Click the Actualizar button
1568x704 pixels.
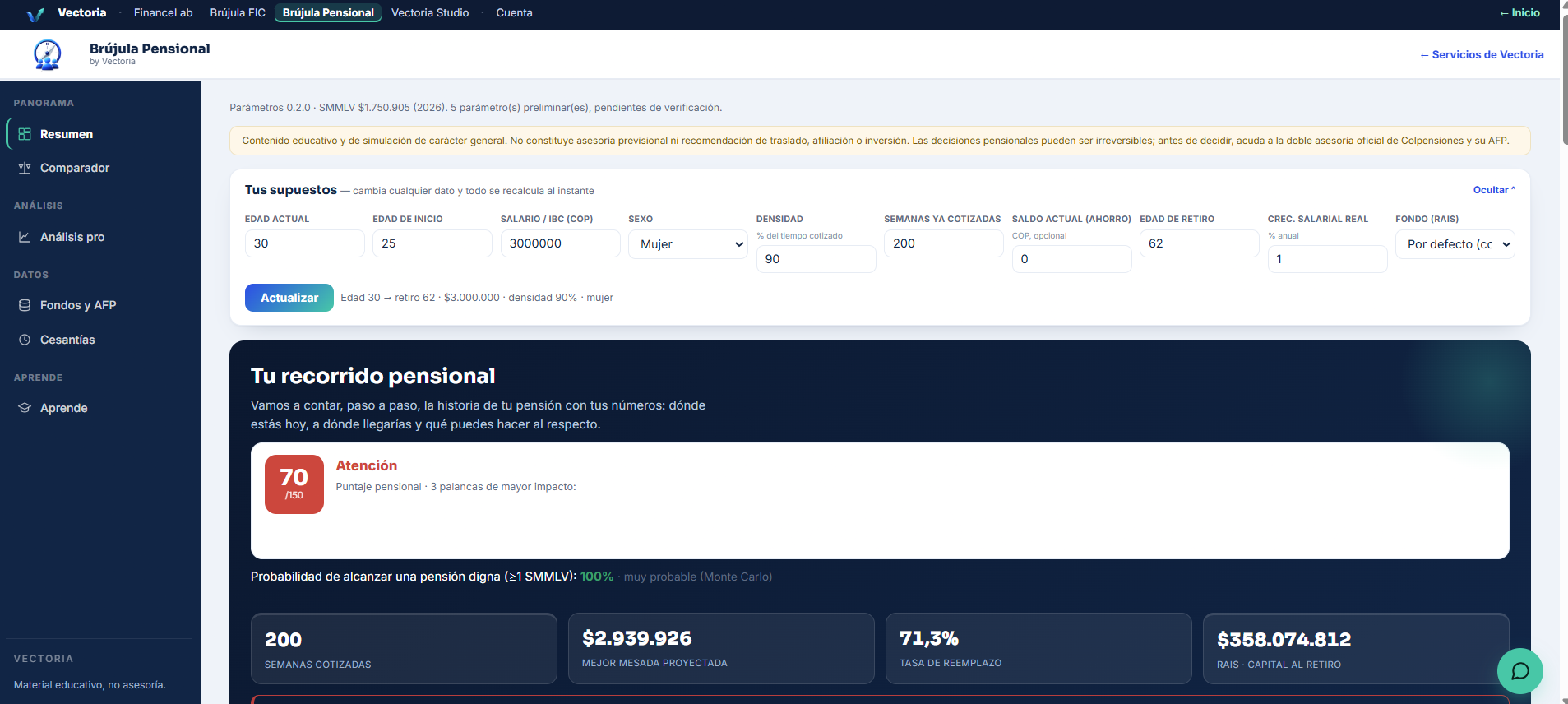[x=289, y=298]
